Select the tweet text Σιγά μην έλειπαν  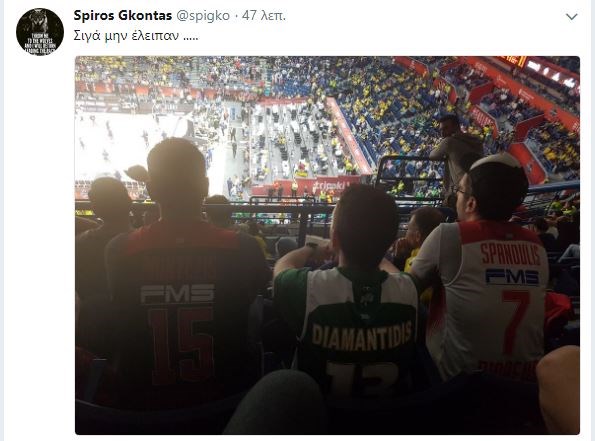[x=135, y=36]
